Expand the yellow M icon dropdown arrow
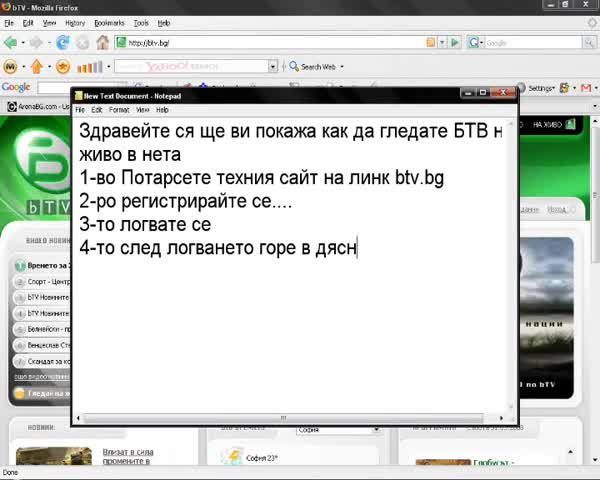Screen dimensions: 600x480 23,67
